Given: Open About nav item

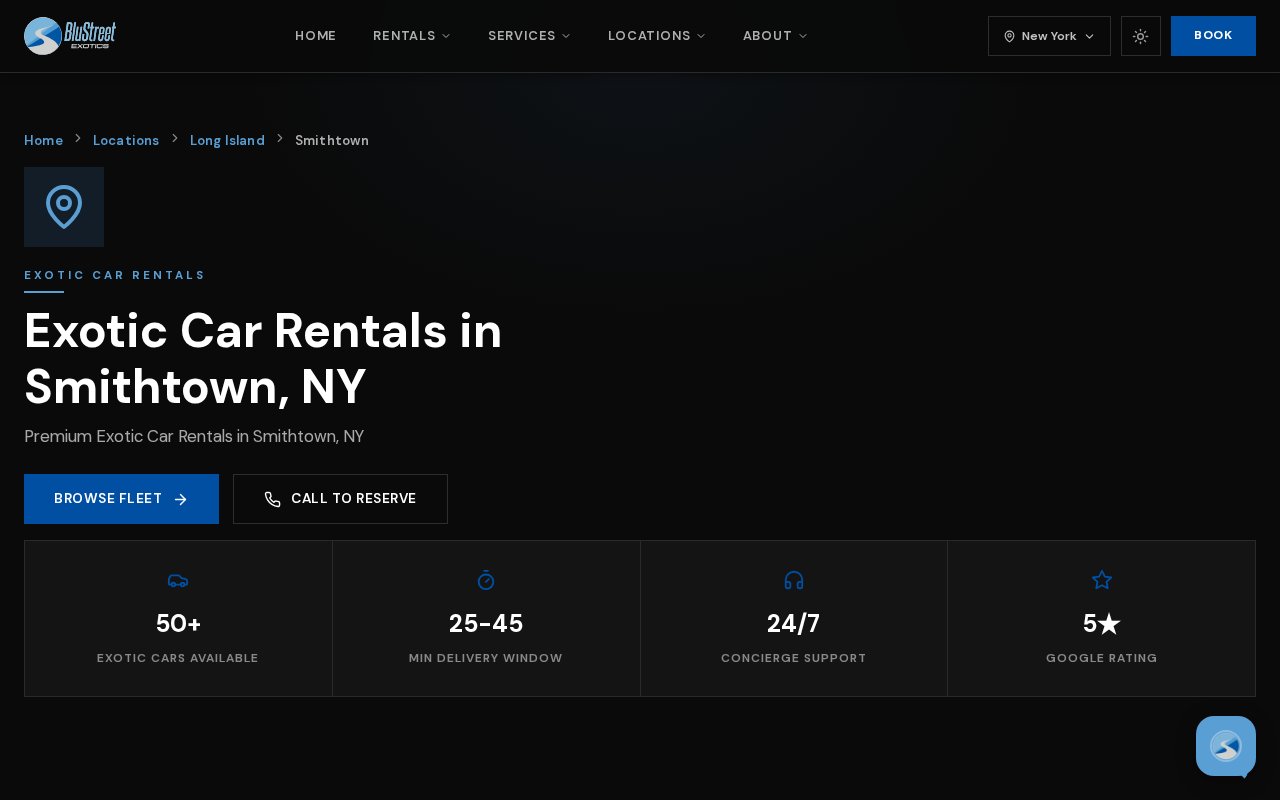Looking at the screenshot, I should point(775,36).
